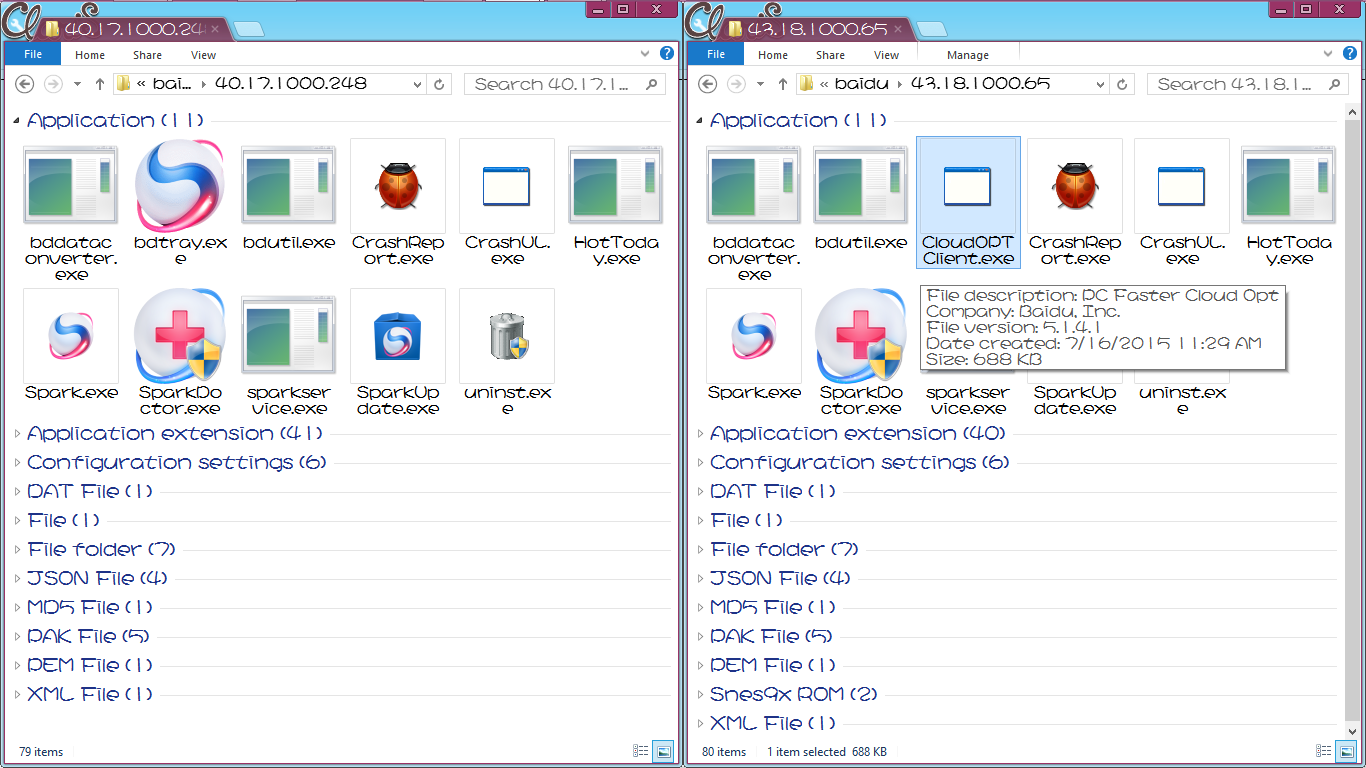
Task: Expand Application extension (41) group in left window
Action: pyautogui.click(x=17, y=434)
